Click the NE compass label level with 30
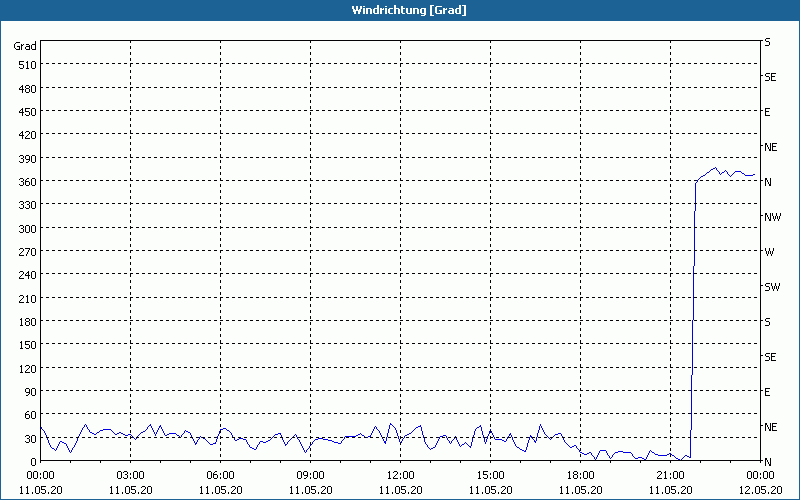 770,427
